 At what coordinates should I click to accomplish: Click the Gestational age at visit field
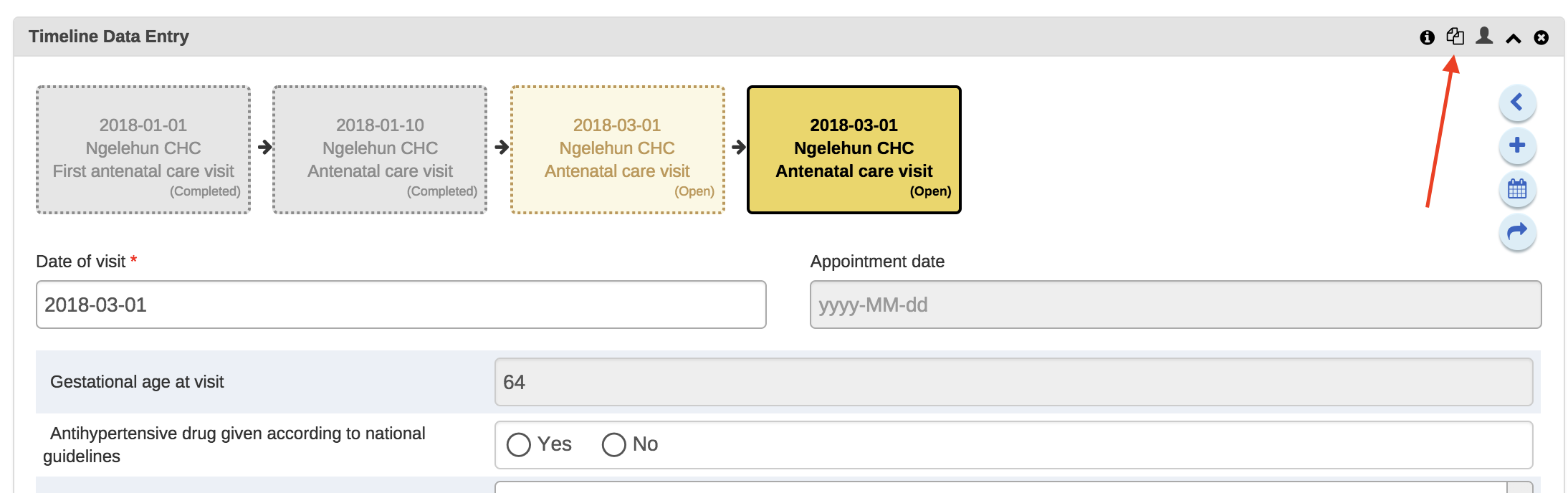point(1013,382)
